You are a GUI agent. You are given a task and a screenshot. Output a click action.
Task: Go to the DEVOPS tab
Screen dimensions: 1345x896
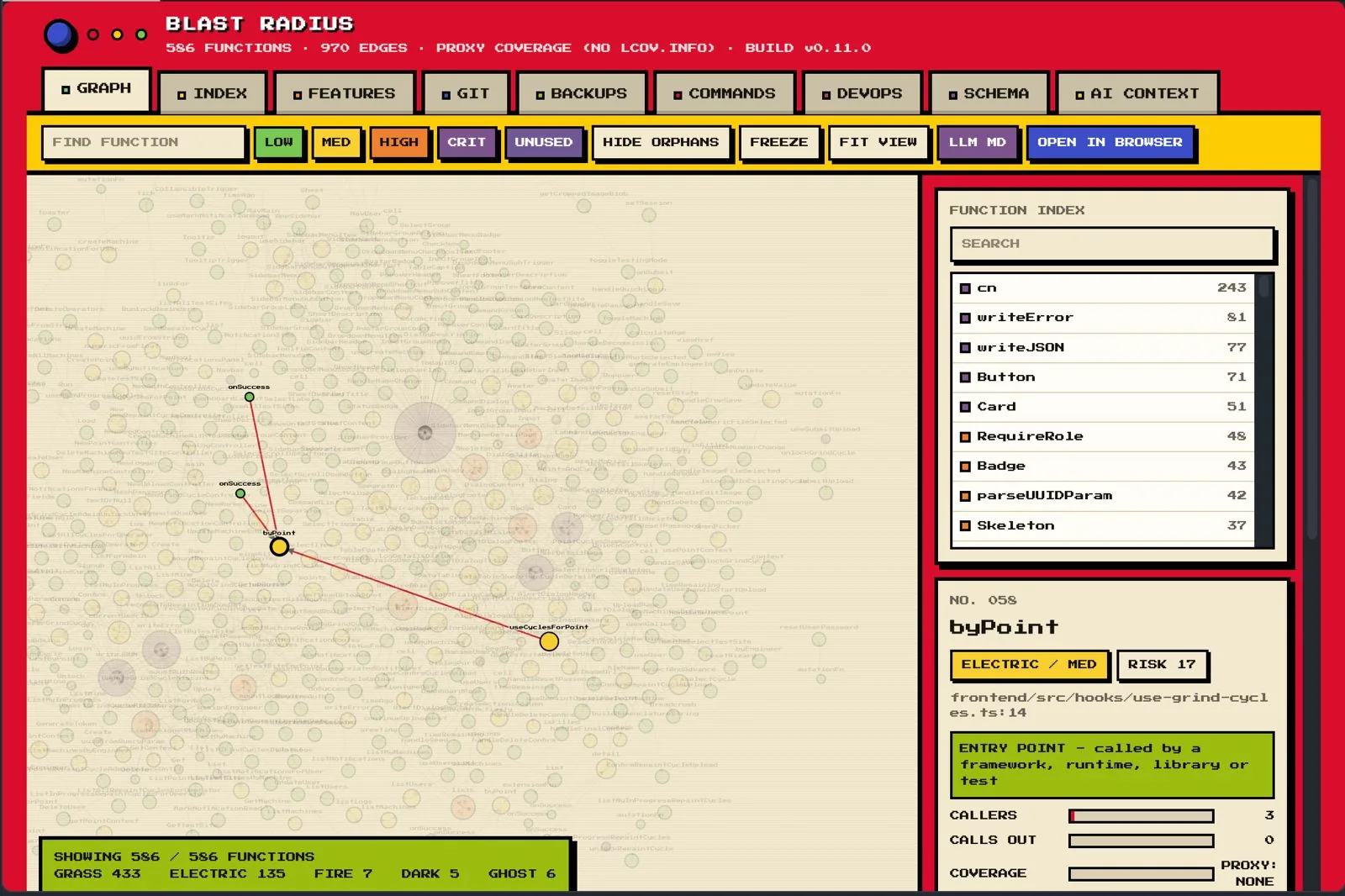(x=862, y=93)
